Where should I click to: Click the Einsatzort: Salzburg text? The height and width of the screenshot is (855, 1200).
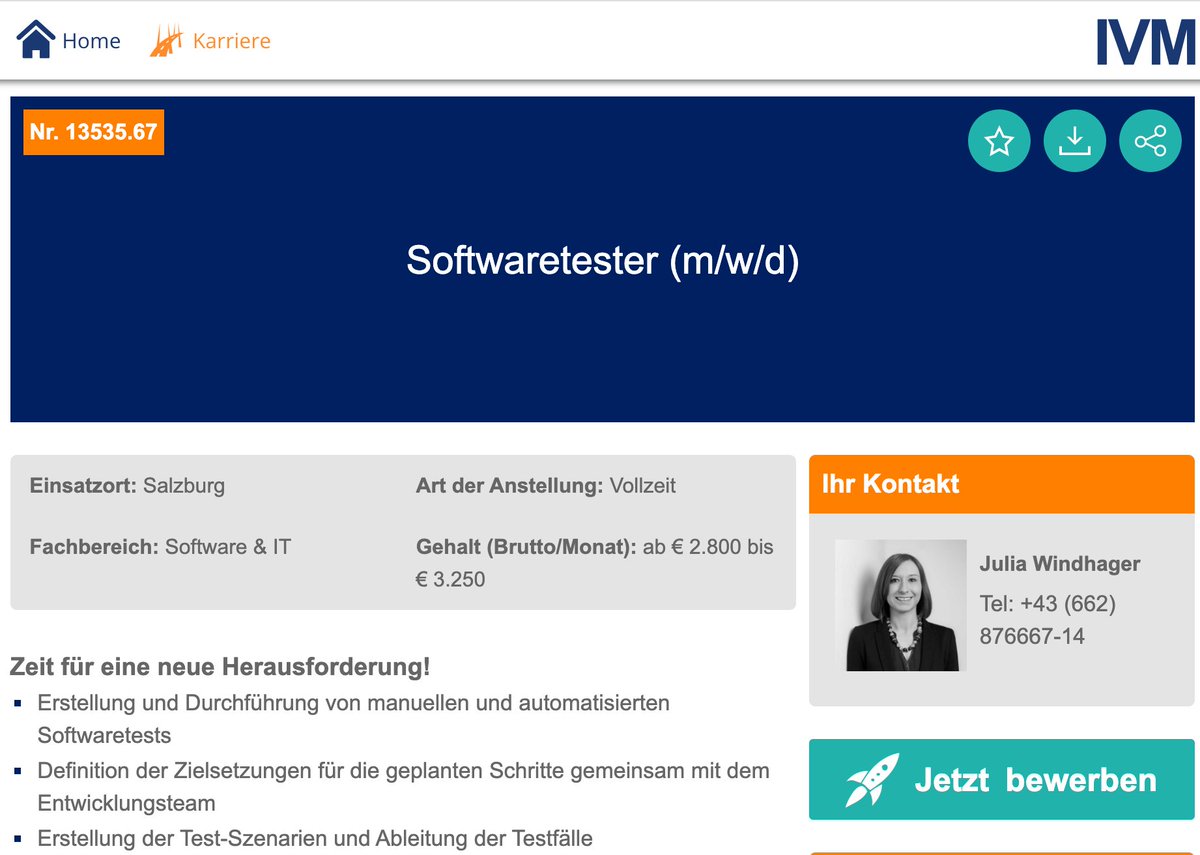[x=127, y=486]
